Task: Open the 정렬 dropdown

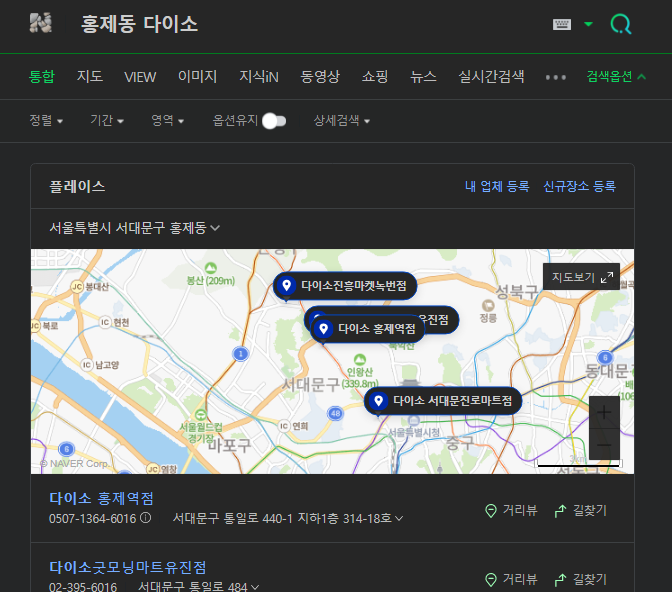Action: click(x=46, y=120)
